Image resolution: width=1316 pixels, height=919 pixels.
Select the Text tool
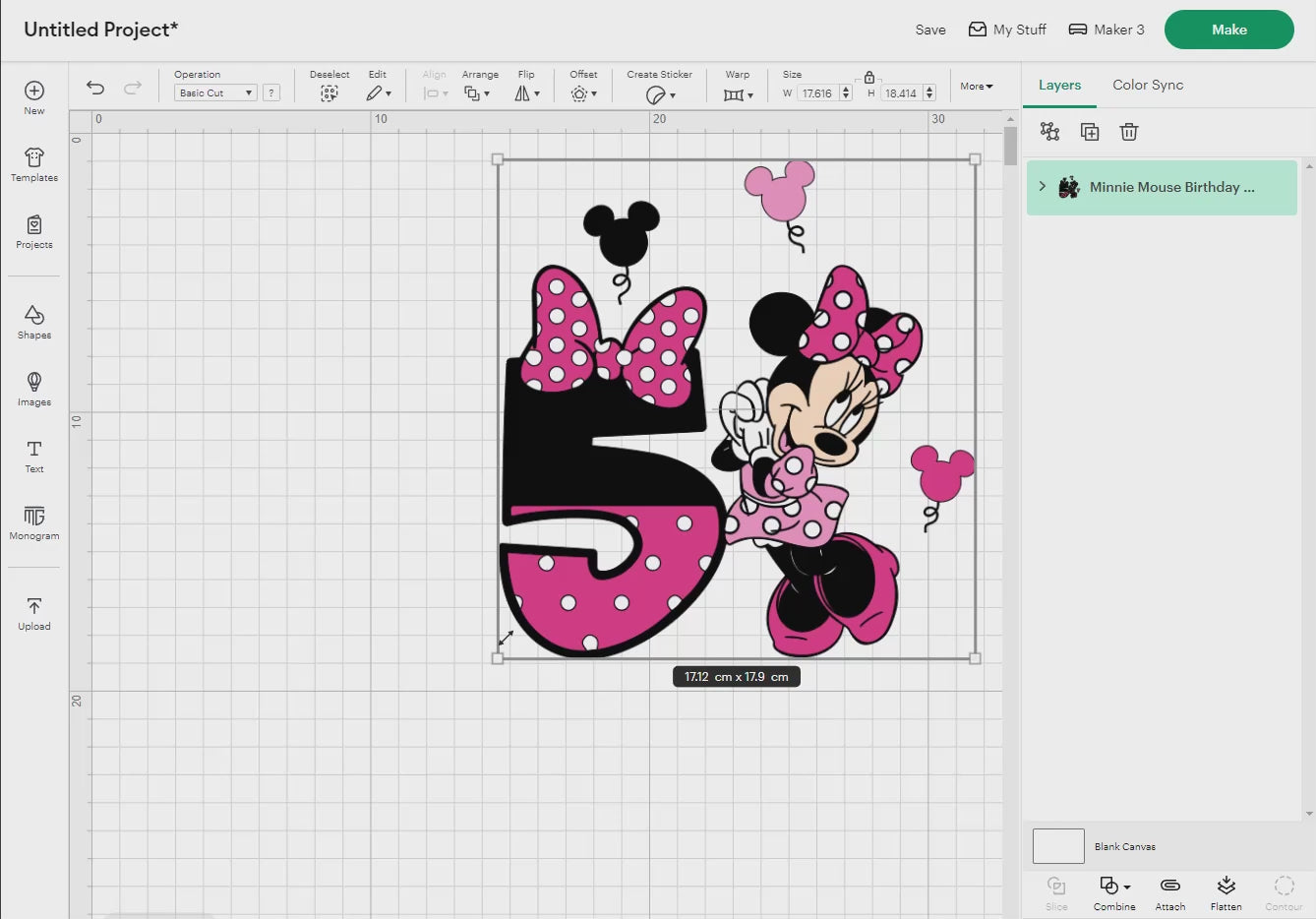click(x=34, y=456)
